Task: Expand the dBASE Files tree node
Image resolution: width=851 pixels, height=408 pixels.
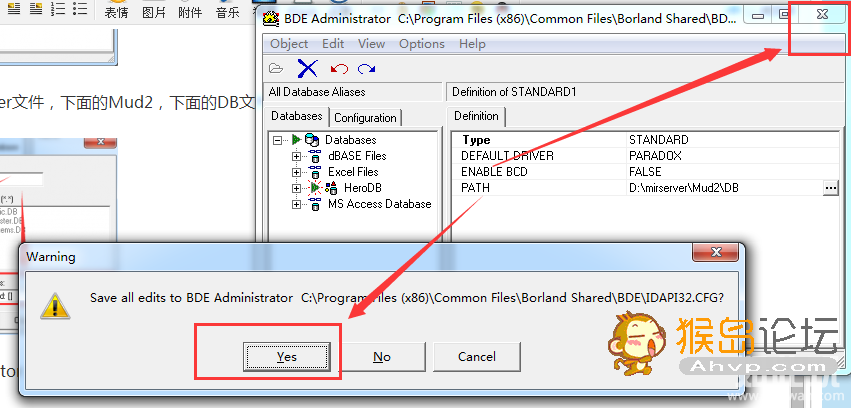Action: point(296,156)
